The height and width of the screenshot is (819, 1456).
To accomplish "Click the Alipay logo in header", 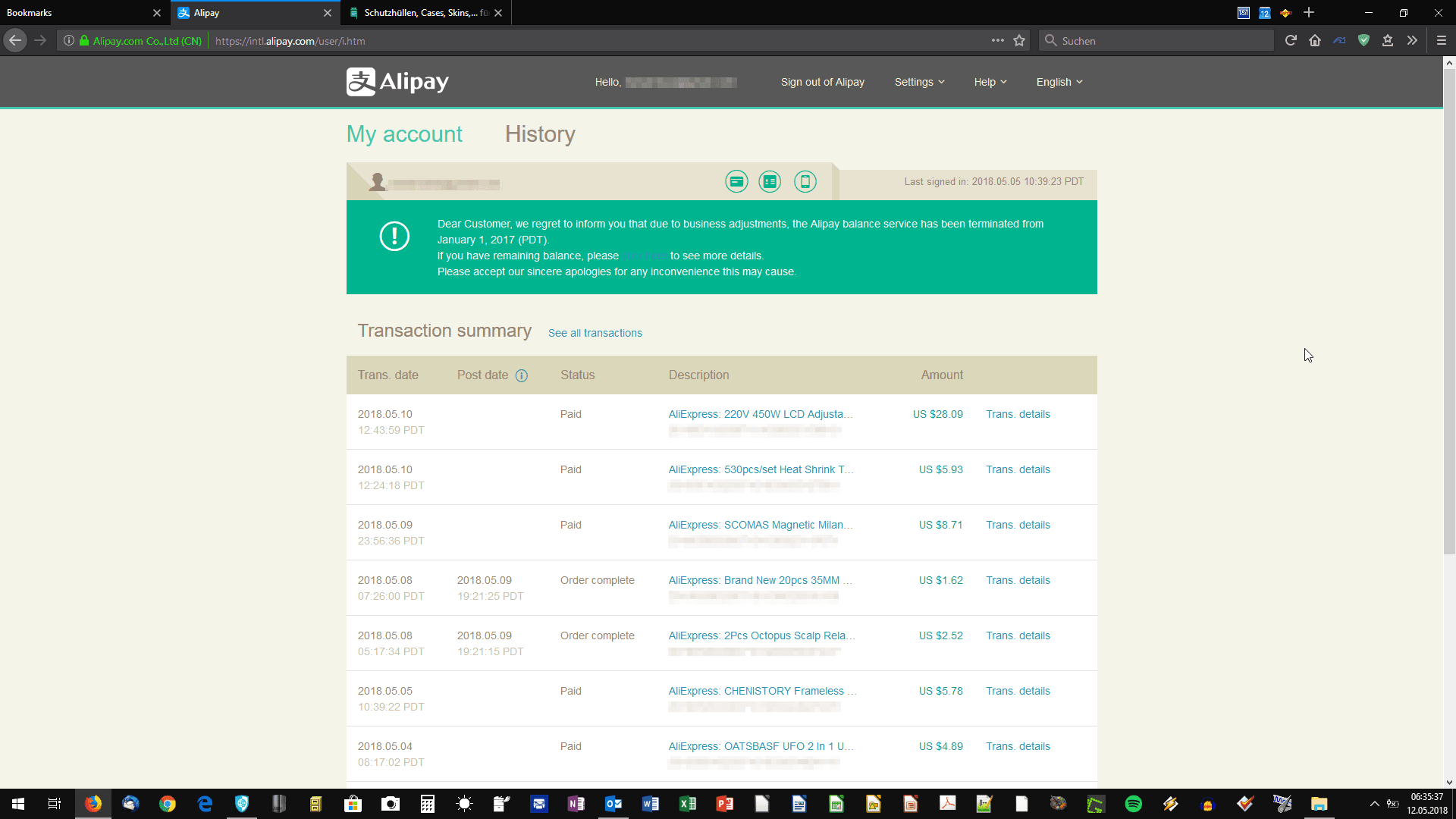I will pyautogui.click(x=397, y=82).
